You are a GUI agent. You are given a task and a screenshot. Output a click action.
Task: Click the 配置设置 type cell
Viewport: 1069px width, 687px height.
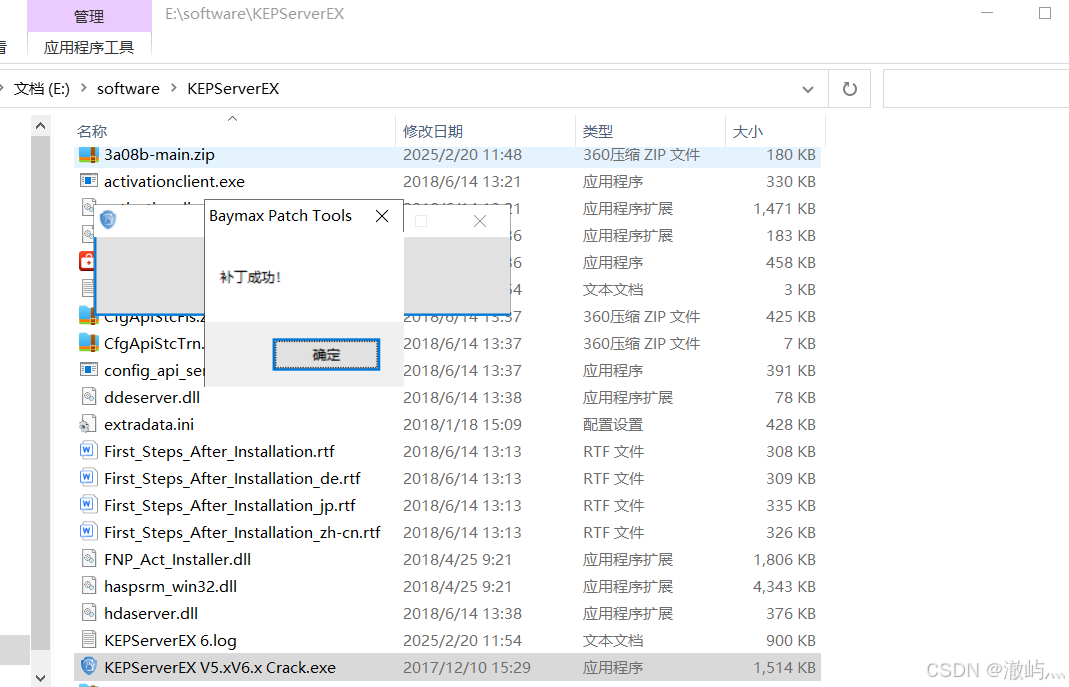pyautogui.click(x=613, y=425)
